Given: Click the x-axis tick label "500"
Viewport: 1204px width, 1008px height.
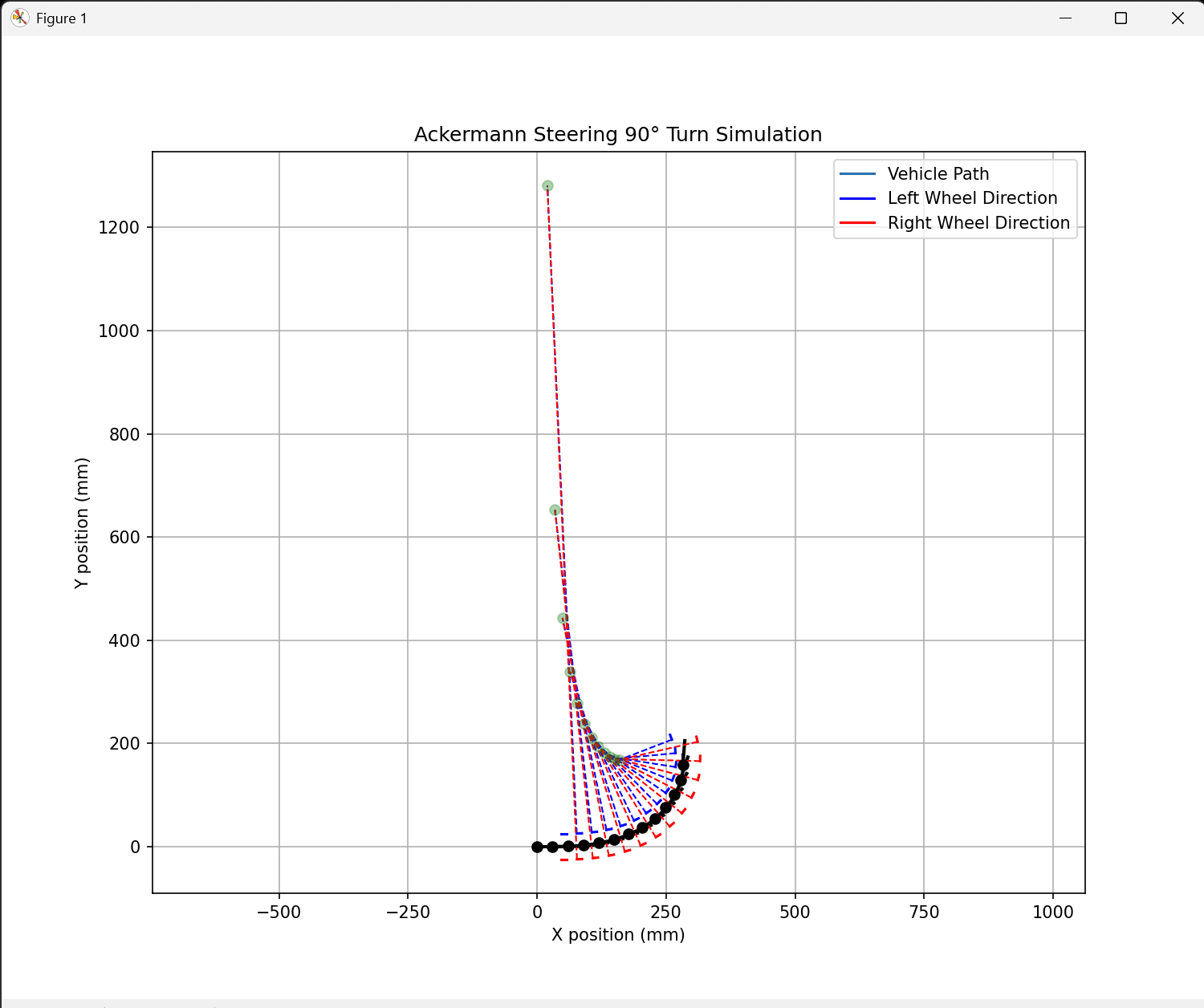Looking at the screenshot, I should [x=795, y=912].
